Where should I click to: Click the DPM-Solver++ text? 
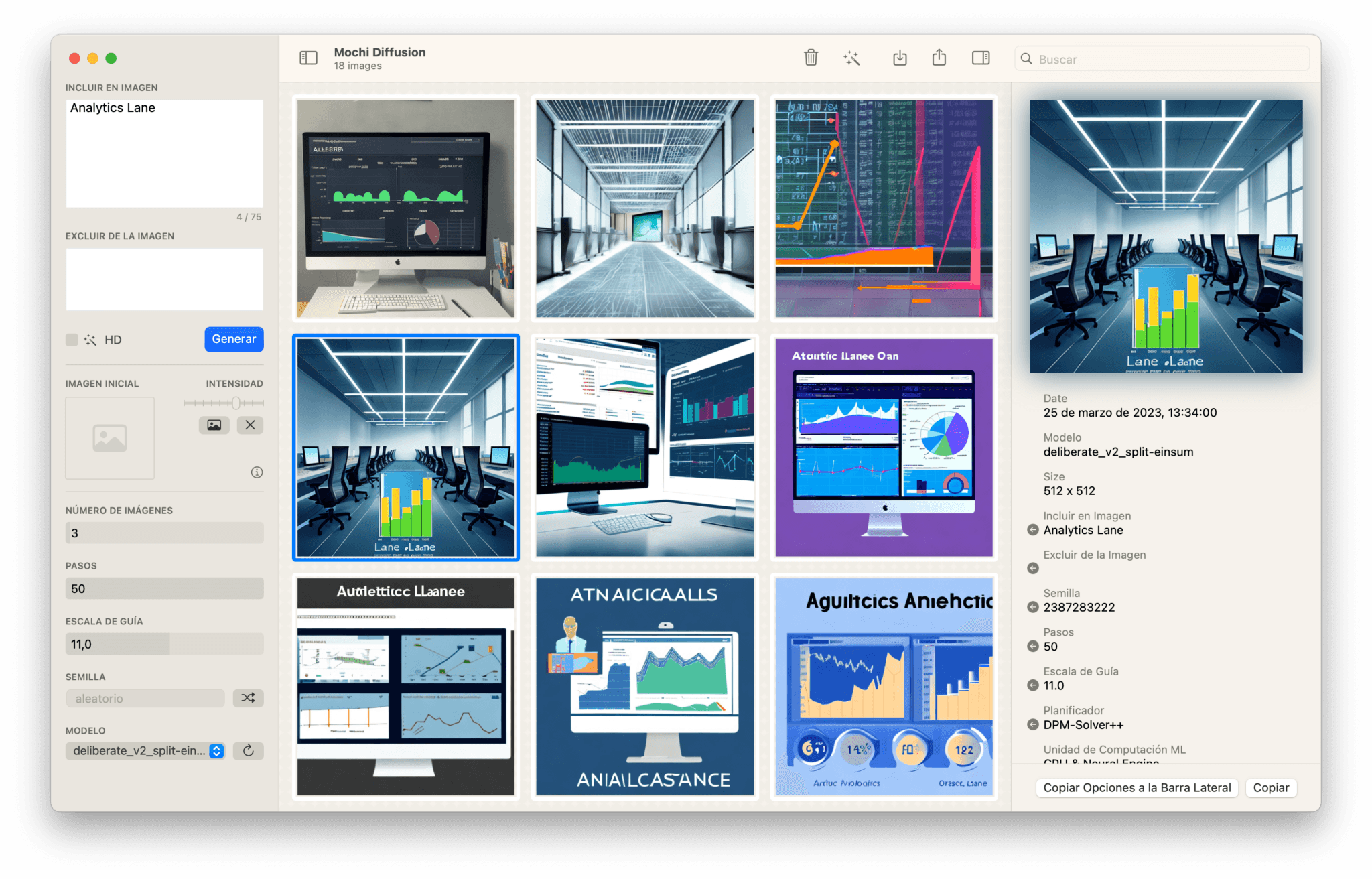(x=1083, y=724)
